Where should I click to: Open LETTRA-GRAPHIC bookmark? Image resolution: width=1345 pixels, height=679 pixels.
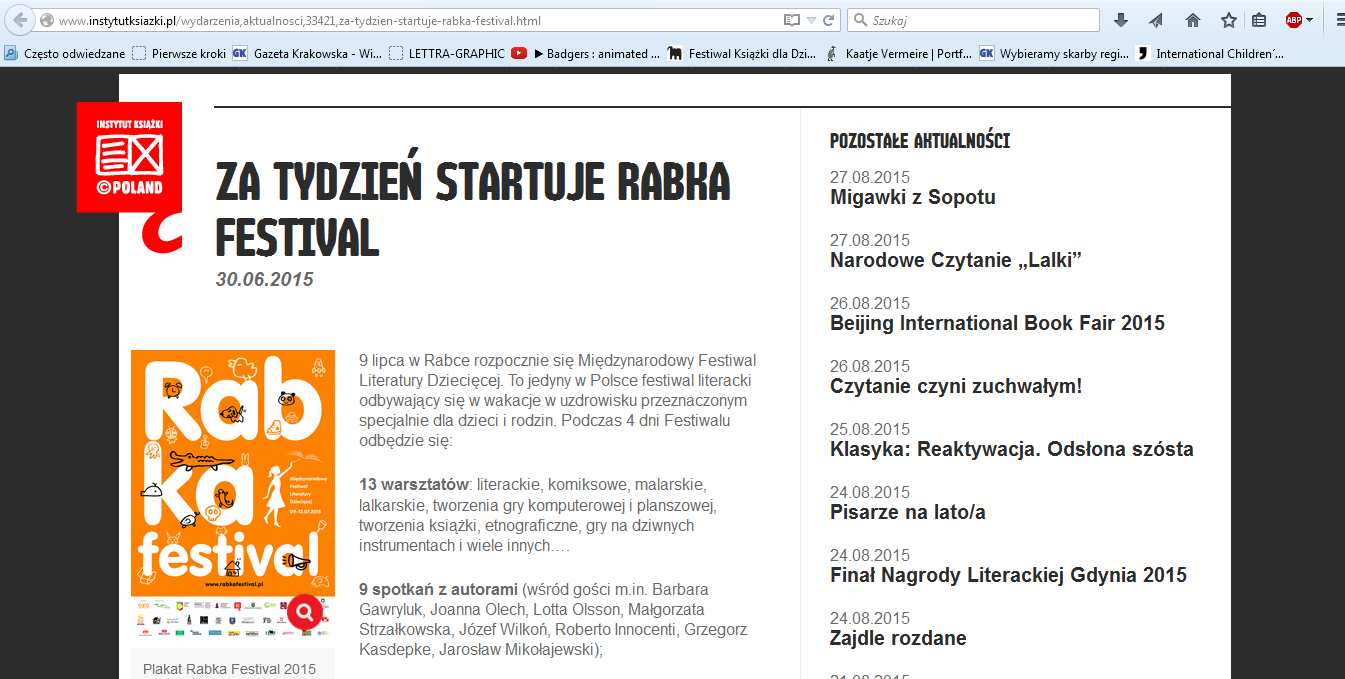click(x=448, y=54)
